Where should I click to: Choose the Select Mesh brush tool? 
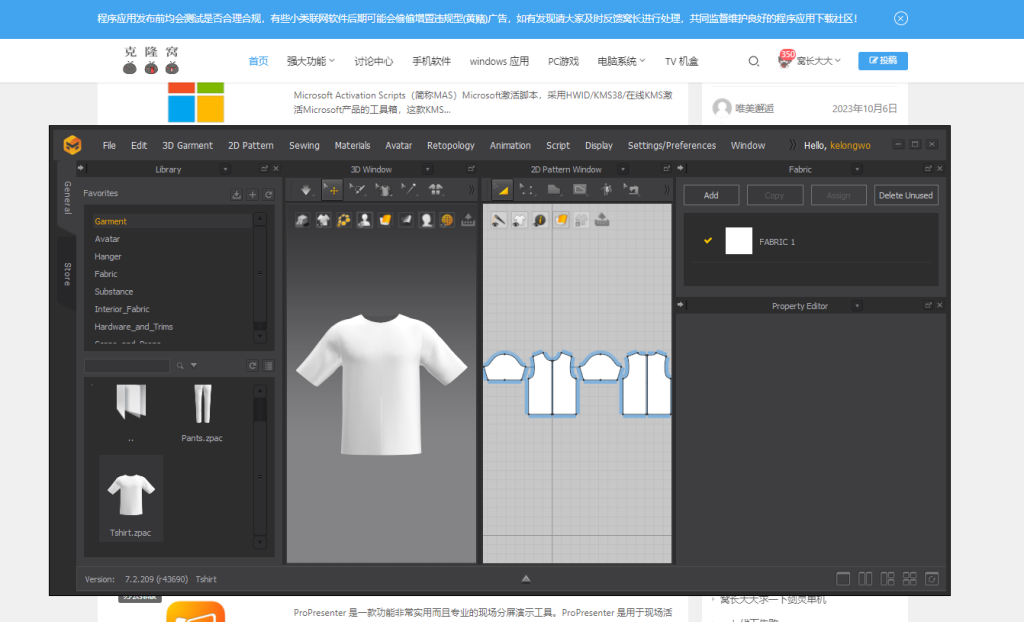pos(357,190)
